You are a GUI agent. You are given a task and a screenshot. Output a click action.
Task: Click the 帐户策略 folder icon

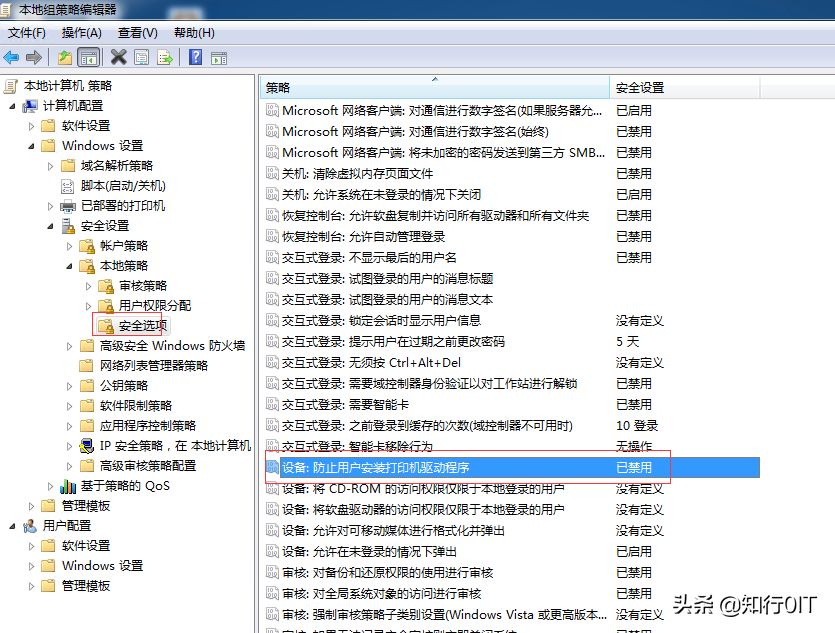[x=87, y=246]
